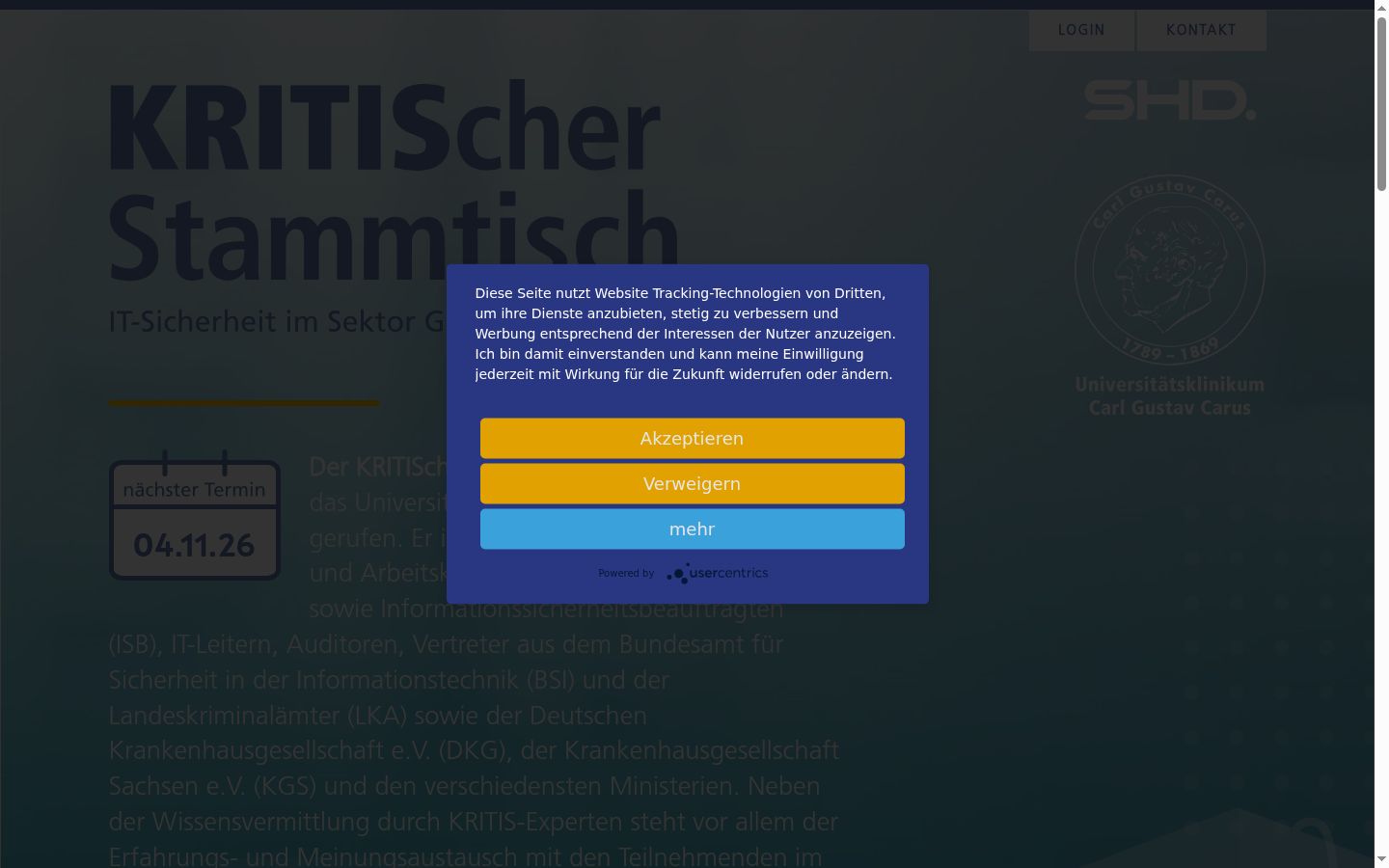
Task: Decline tracking with the Verweigern button
Action: [693, 483]
